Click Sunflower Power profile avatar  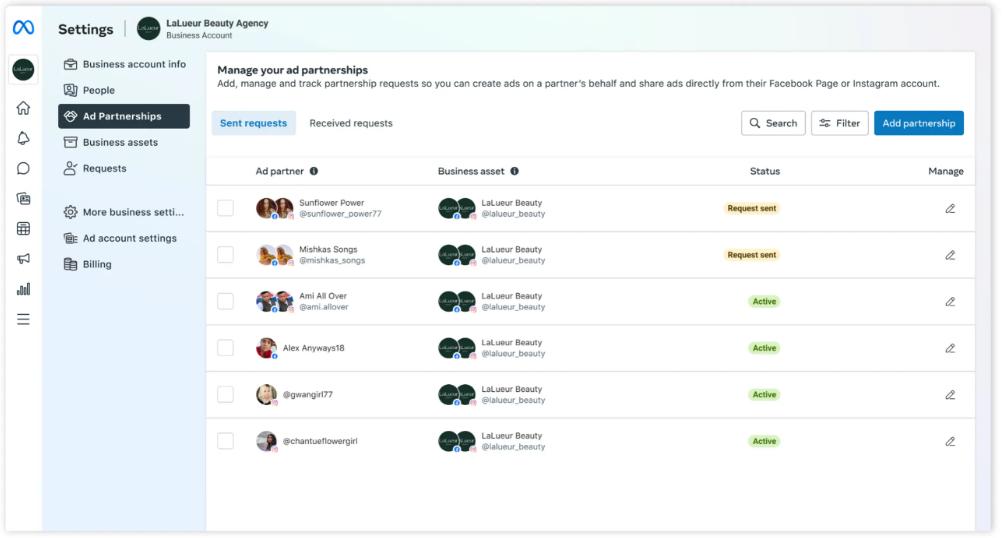274,209
